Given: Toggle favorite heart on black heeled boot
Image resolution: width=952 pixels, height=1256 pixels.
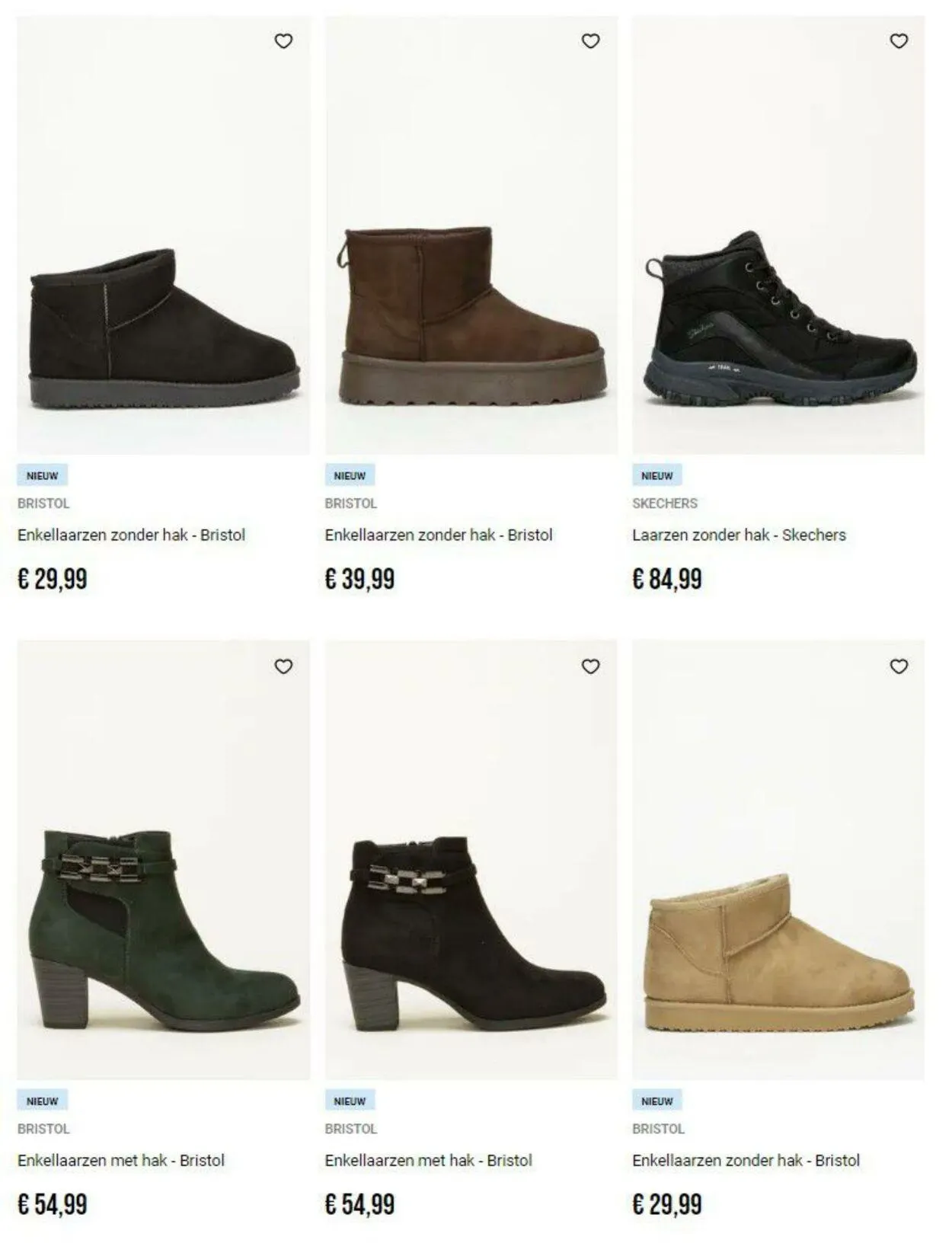Looking at the screenshot, I should (x=591, y=666).
